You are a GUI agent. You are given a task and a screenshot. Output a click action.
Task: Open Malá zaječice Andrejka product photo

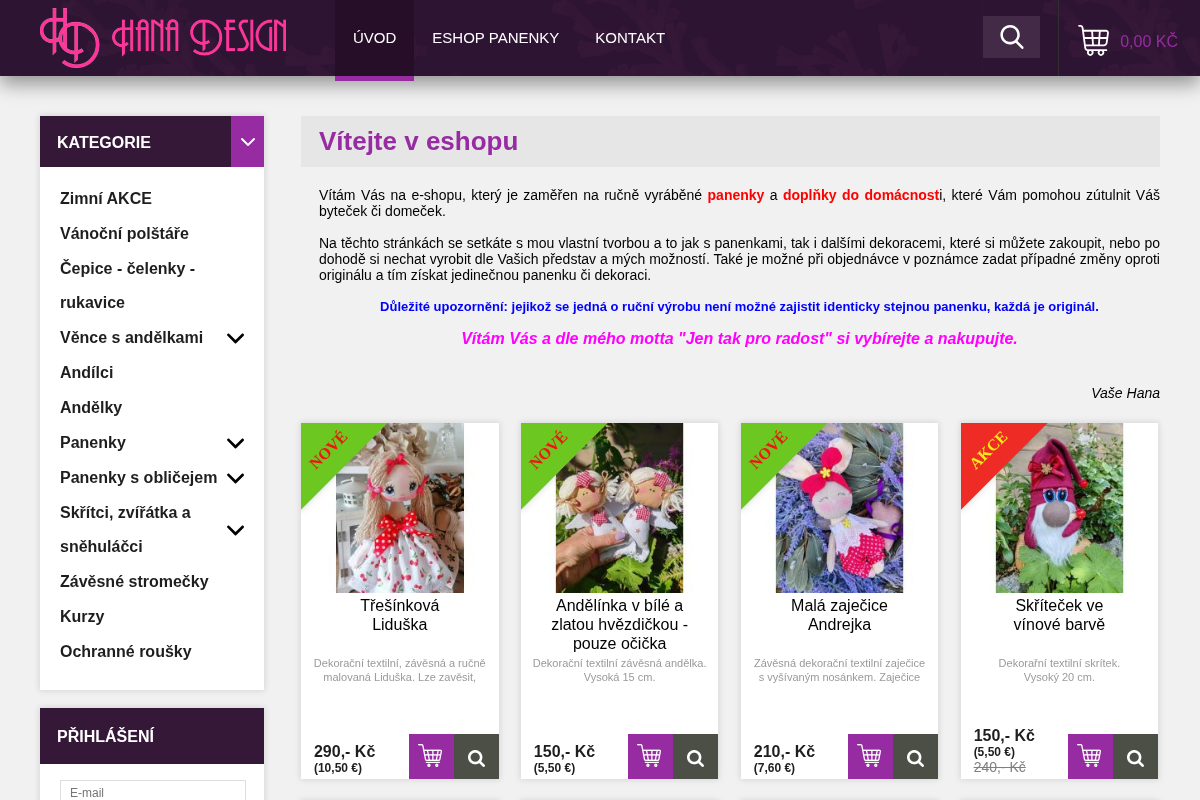[x=839, y=508]
